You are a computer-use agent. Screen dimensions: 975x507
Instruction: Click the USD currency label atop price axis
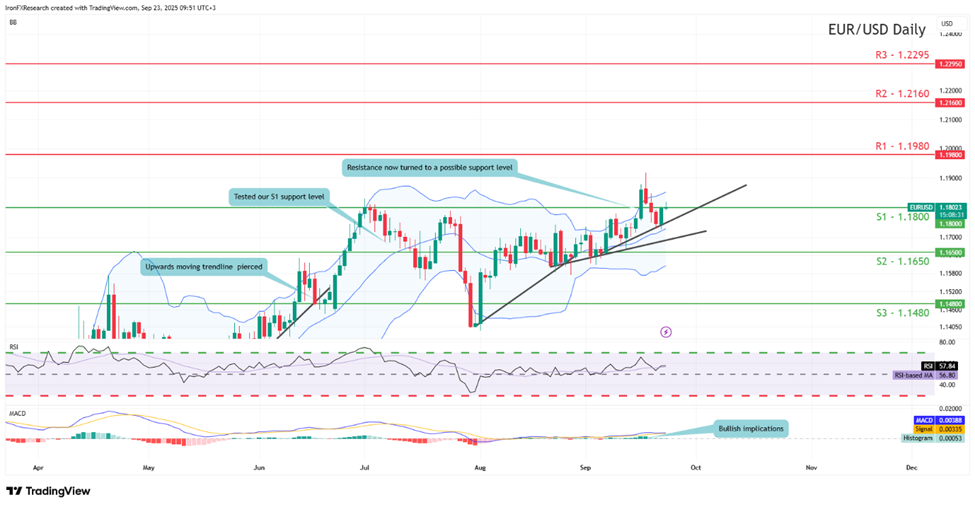coord(946,23)
